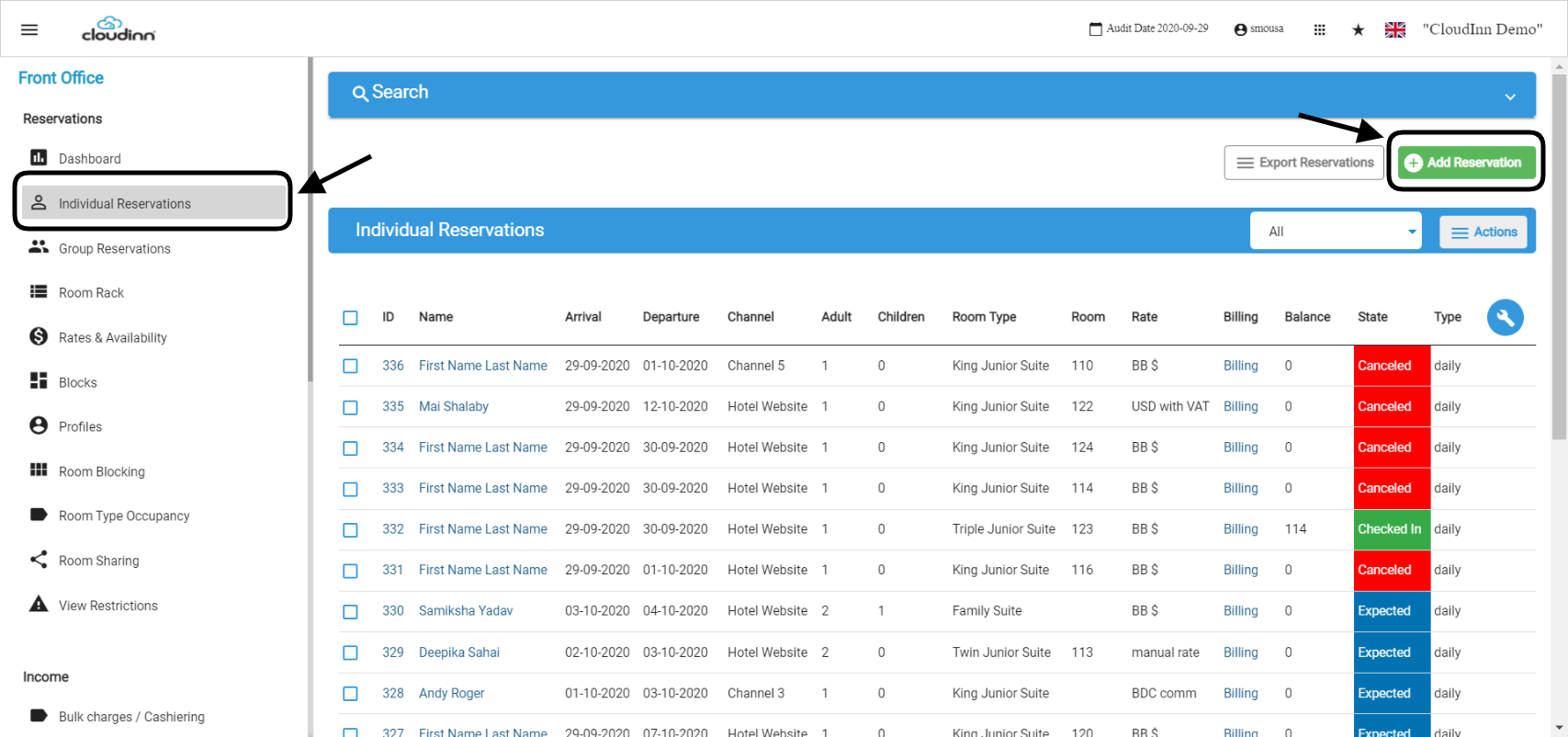The width and height of the screenshot is (1568, 737).
Task: Click the View Restrictions warning icon
Action: pos(39,604)
